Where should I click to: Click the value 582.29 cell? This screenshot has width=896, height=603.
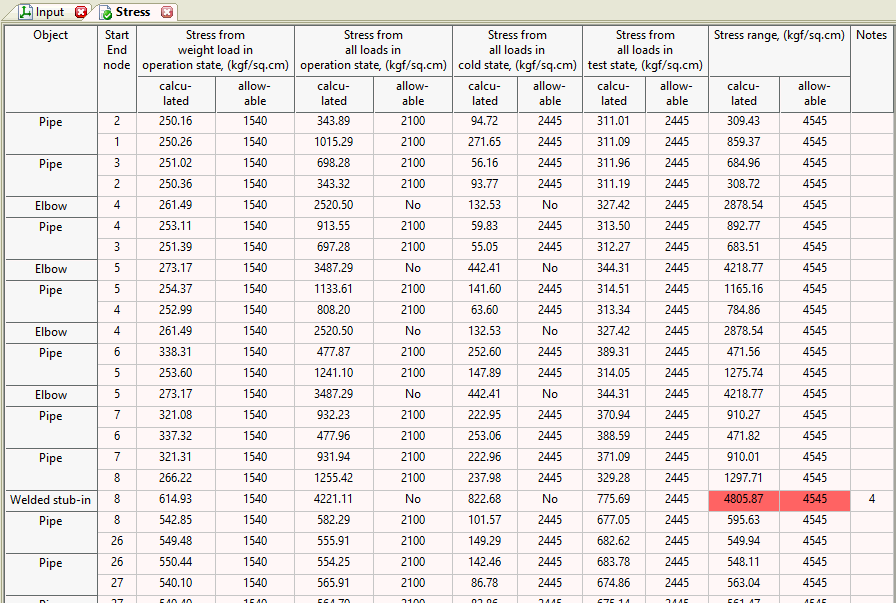334,520
